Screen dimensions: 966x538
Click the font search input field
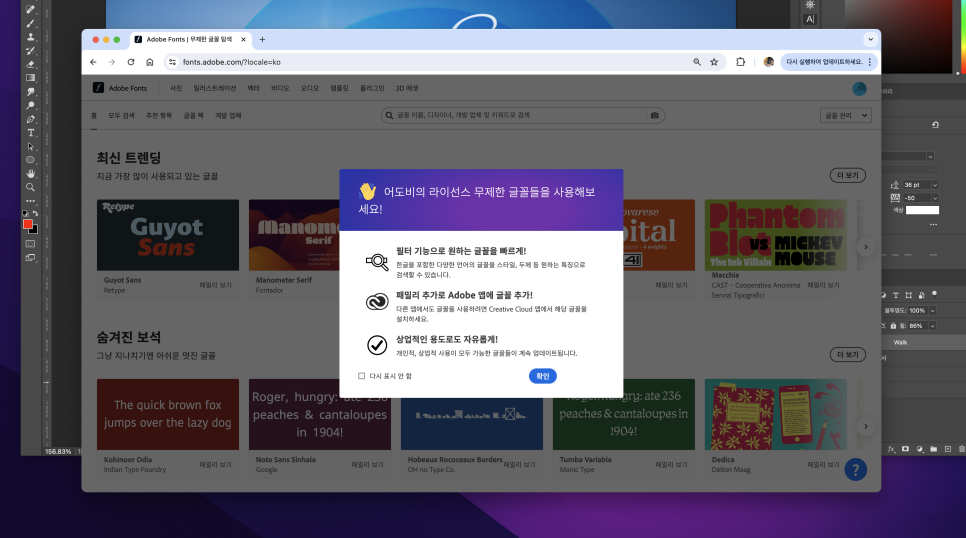[x=521, y=115]
